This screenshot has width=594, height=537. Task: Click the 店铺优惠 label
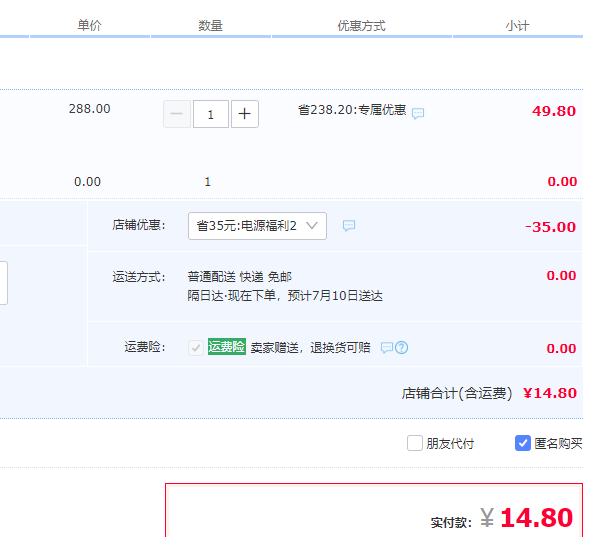[x=139, y=225]
